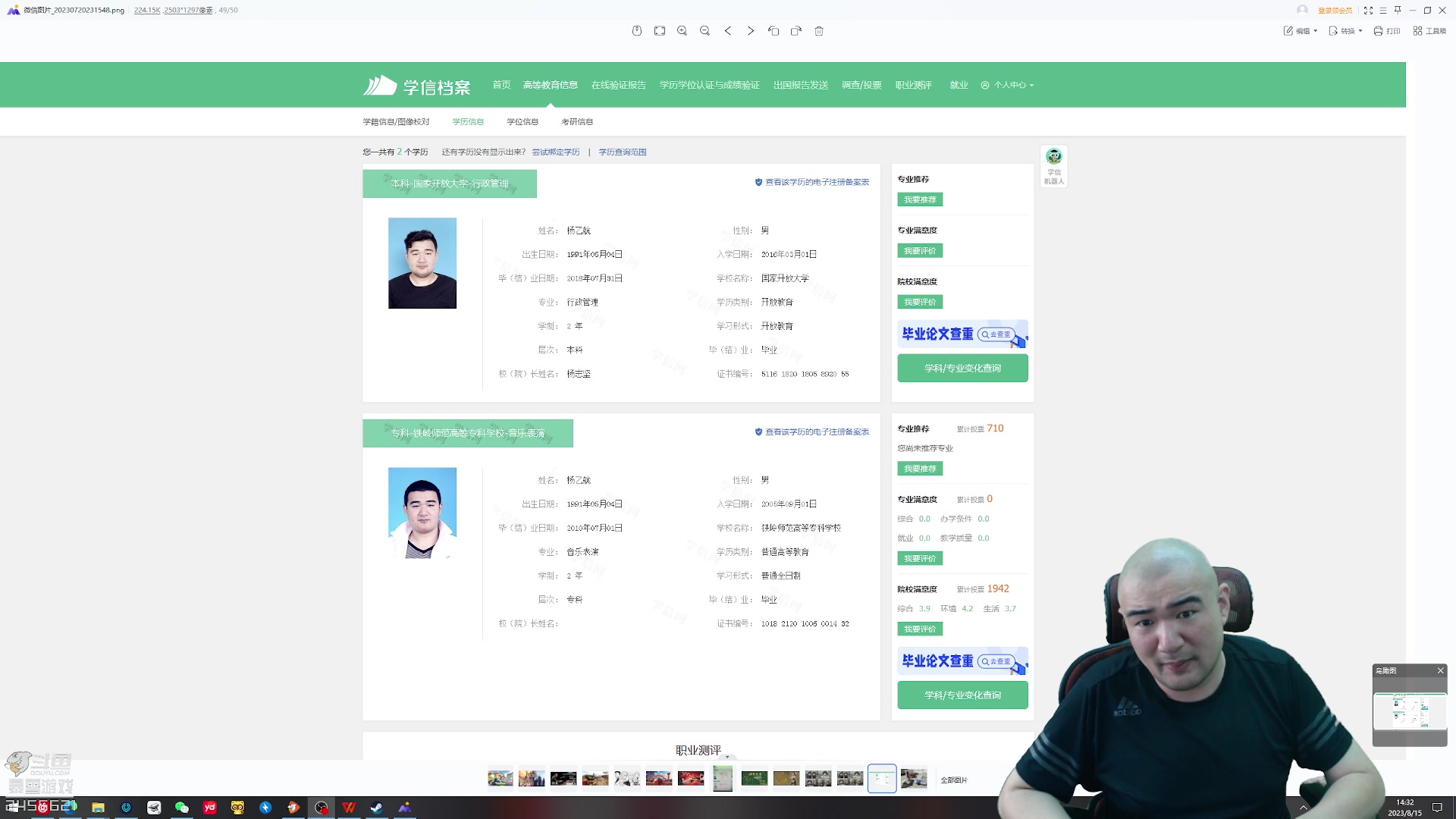Click 我要推荐 under 累计投票 710
The image size is (1456, 819).
[x=920, y=469]
